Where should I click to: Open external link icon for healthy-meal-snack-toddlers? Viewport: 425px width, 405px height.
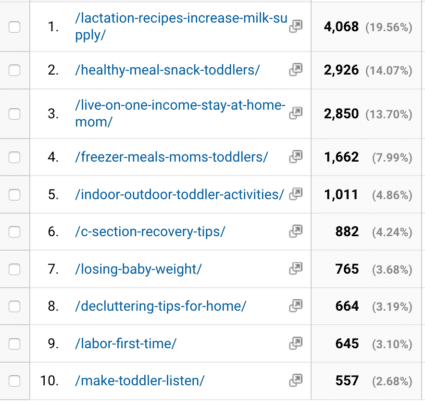296,70
